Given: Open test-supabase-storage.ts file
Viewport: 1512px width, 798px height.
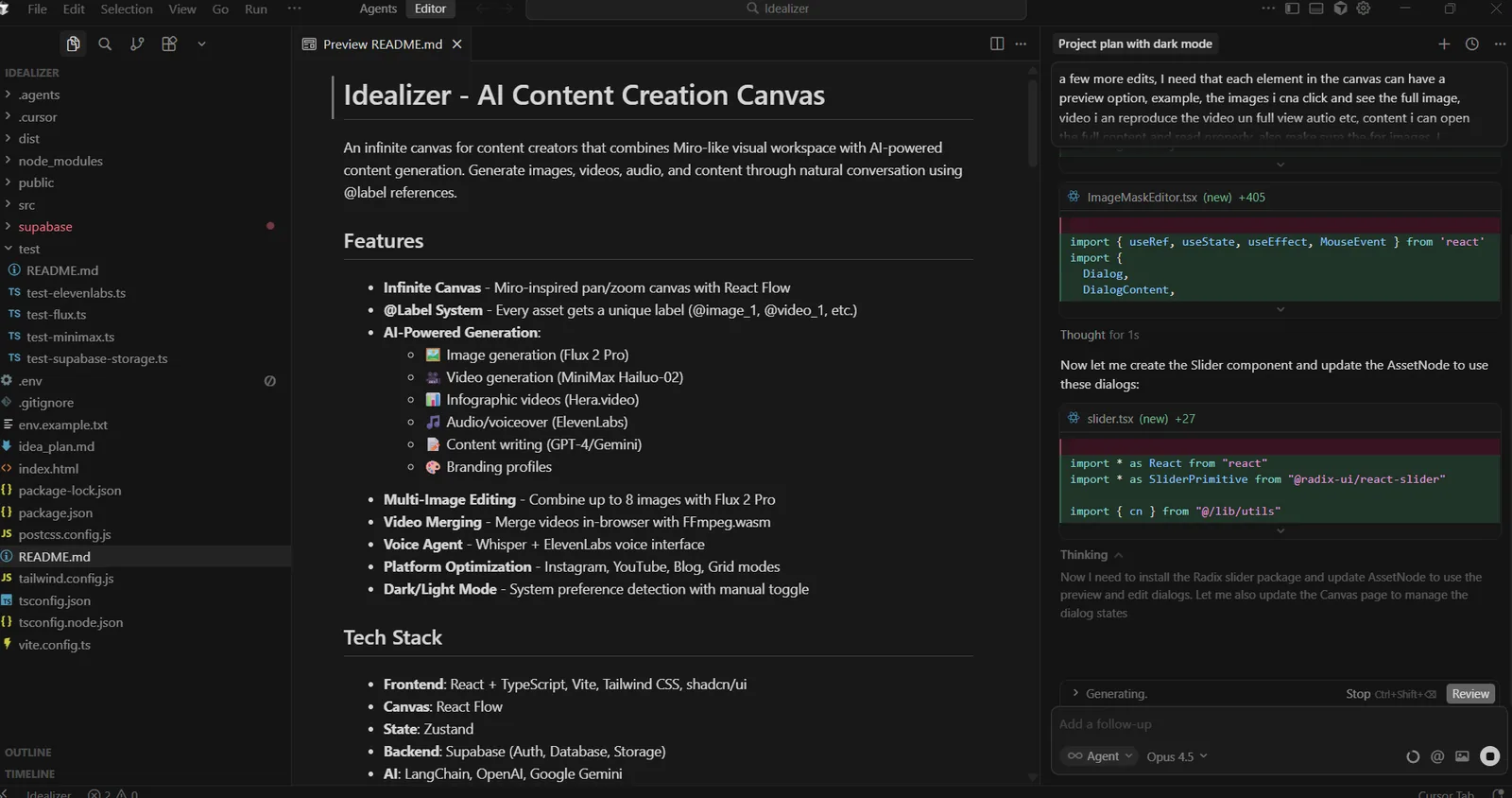Looking at the screenshot, I should coord(96,358).
